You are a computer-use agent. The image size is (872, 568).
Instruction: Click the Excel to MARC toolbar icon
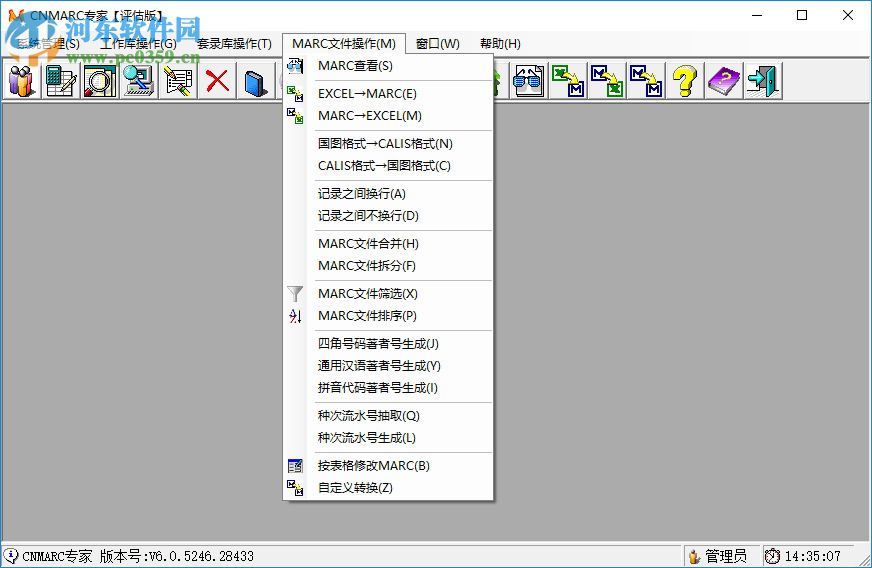(x=567, y=81)
